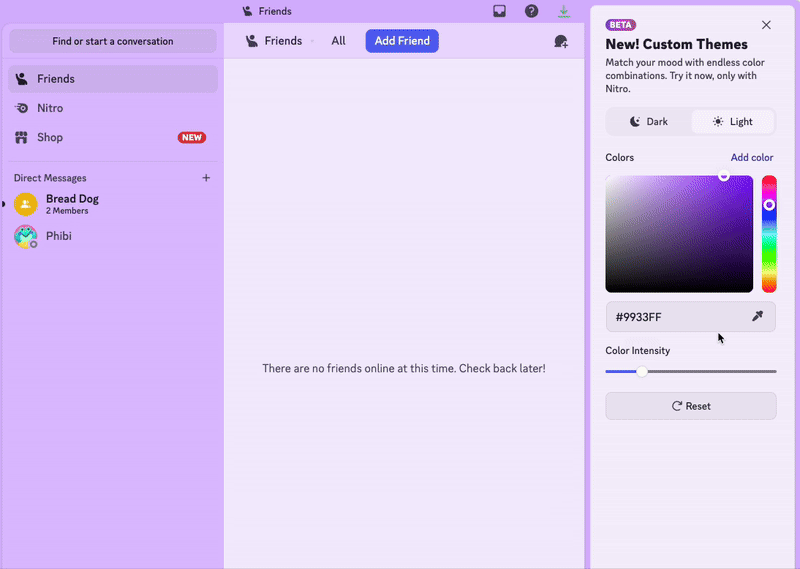This screenshot has height=569, width=800.
Task: Click the New Group DM icon
Action: pyautogui.click(x=561, y=41)
